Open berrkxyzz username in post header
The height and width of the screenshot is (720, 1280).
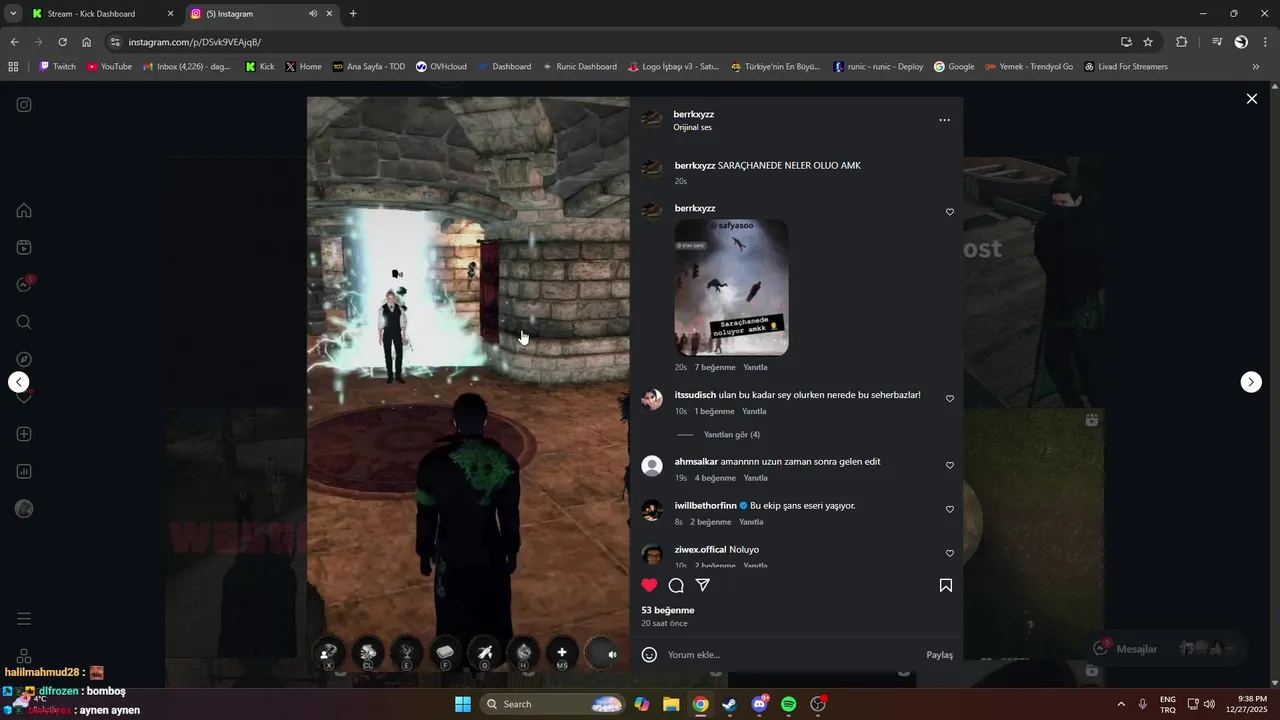click(694, 114)
